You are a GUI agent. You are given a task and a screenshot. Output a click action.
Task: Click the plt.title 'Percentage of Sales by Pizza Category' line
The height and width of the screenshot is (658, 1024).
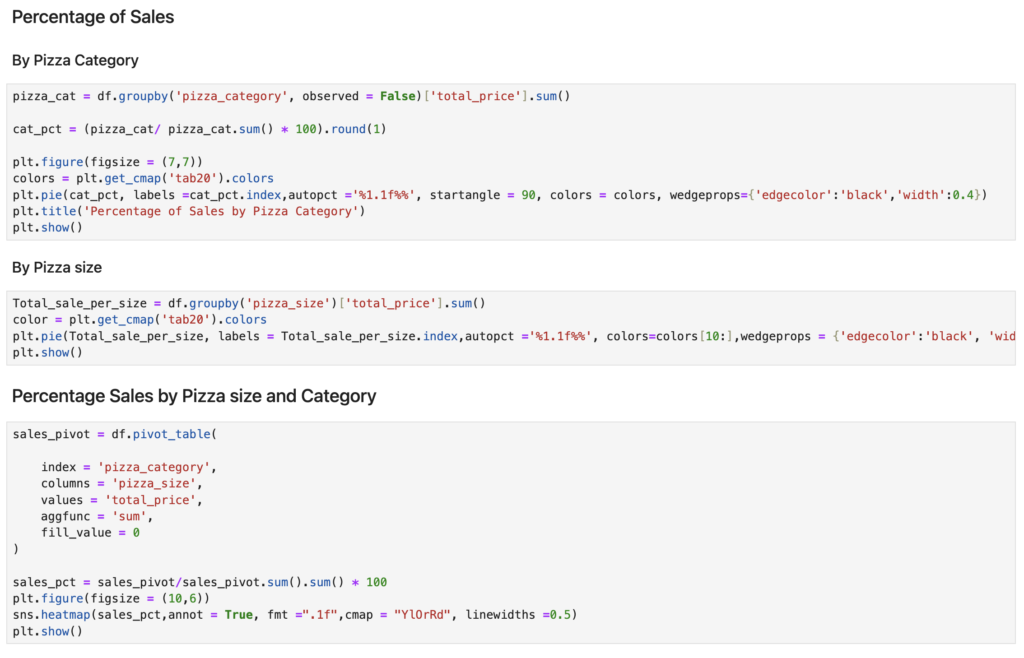[190, 210]
